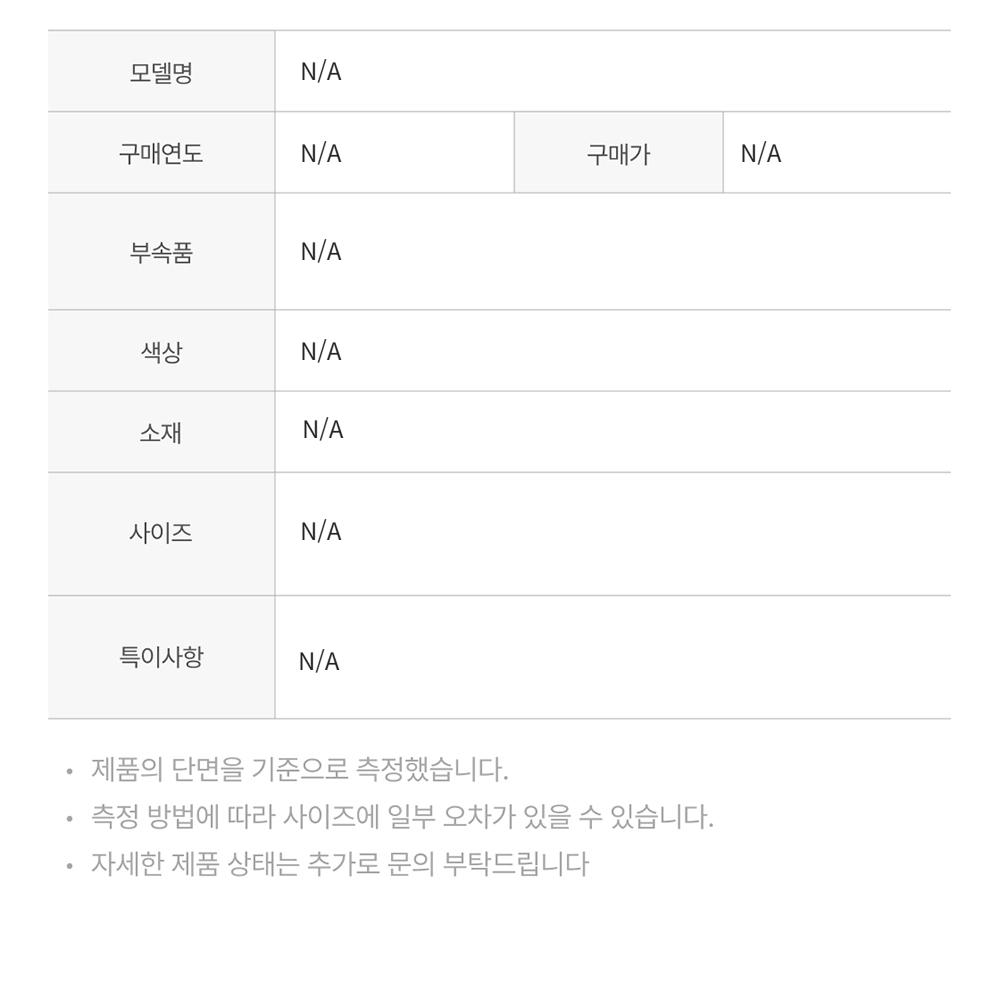
Task: Select the N/A value for 구매연도
Action: coord(321,153)
